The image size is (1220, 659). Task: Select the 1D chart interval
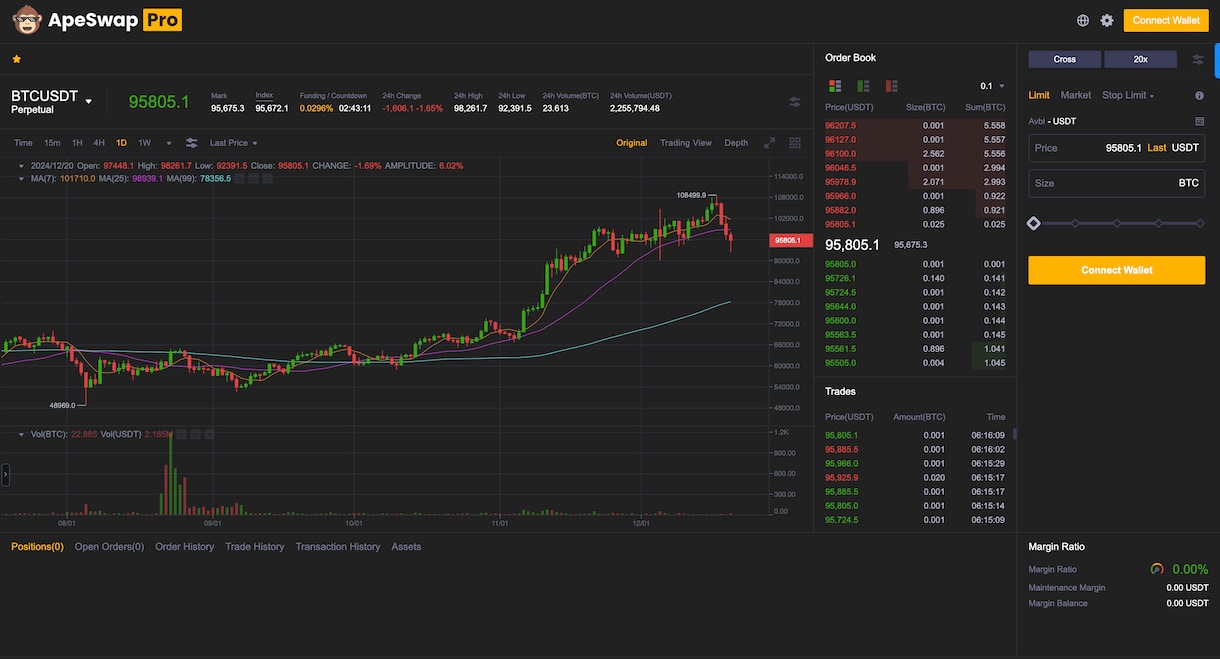121,143
